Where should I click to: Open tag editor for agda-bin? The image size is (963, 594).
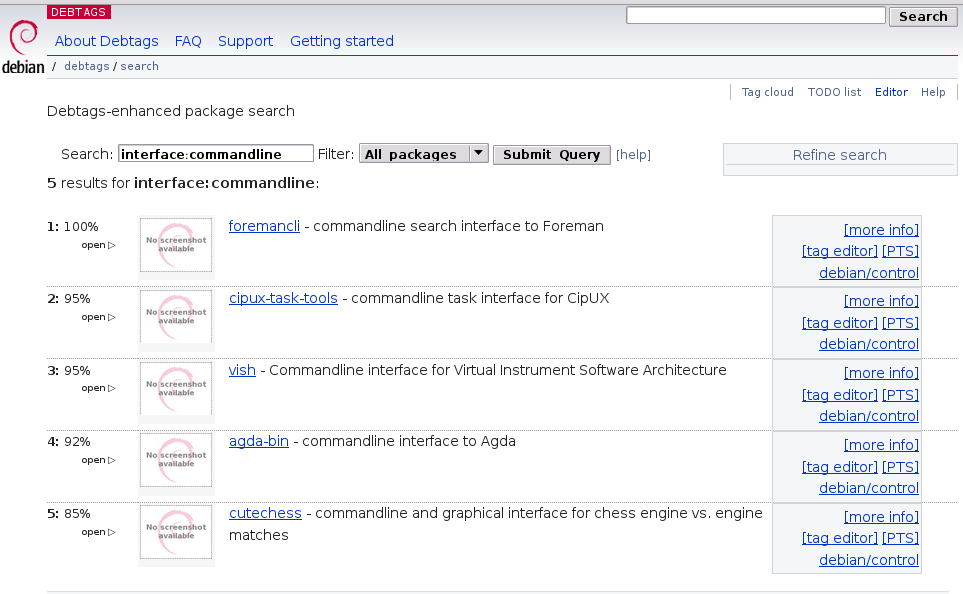pos(839,467)
